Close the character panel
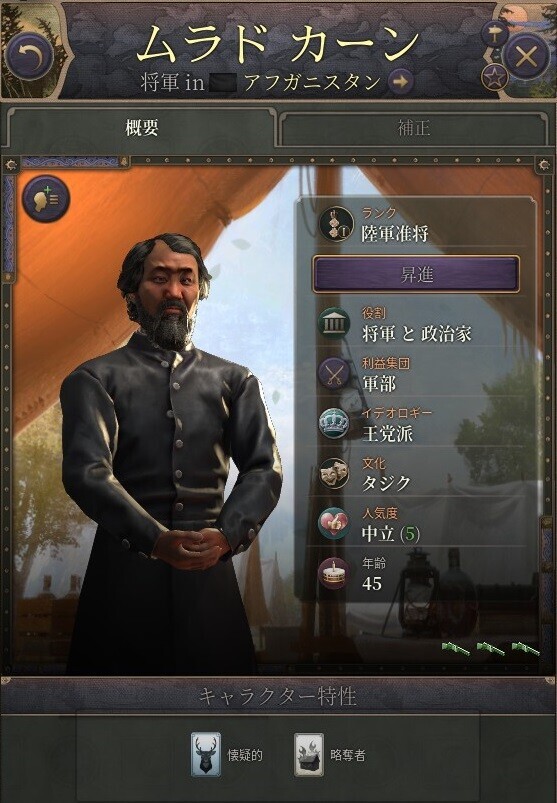This screenshot has height=803, width=557. click(x=526, y=56)
